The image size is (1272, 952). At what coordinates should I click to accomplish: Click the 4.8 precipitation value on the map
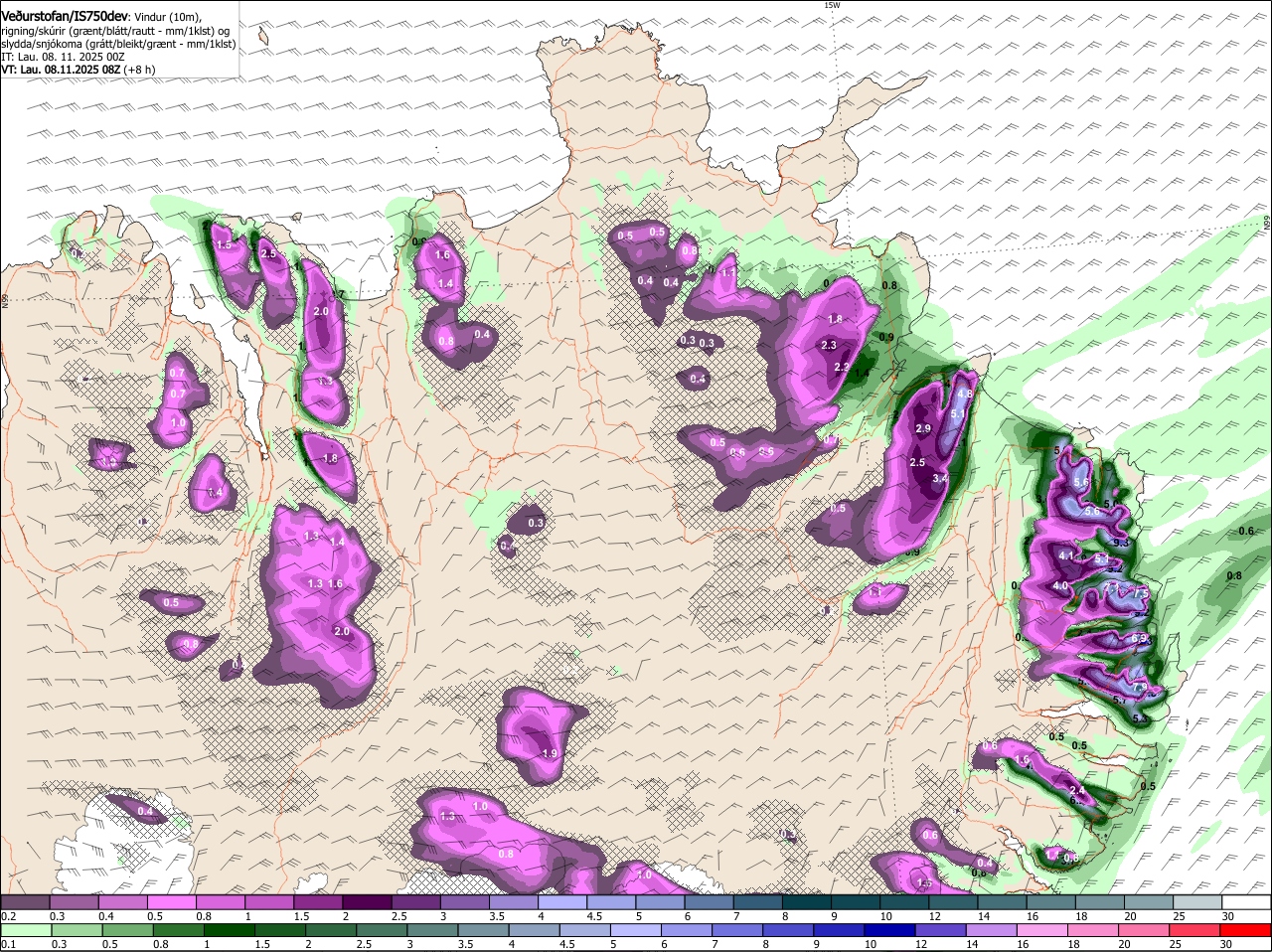964,394
